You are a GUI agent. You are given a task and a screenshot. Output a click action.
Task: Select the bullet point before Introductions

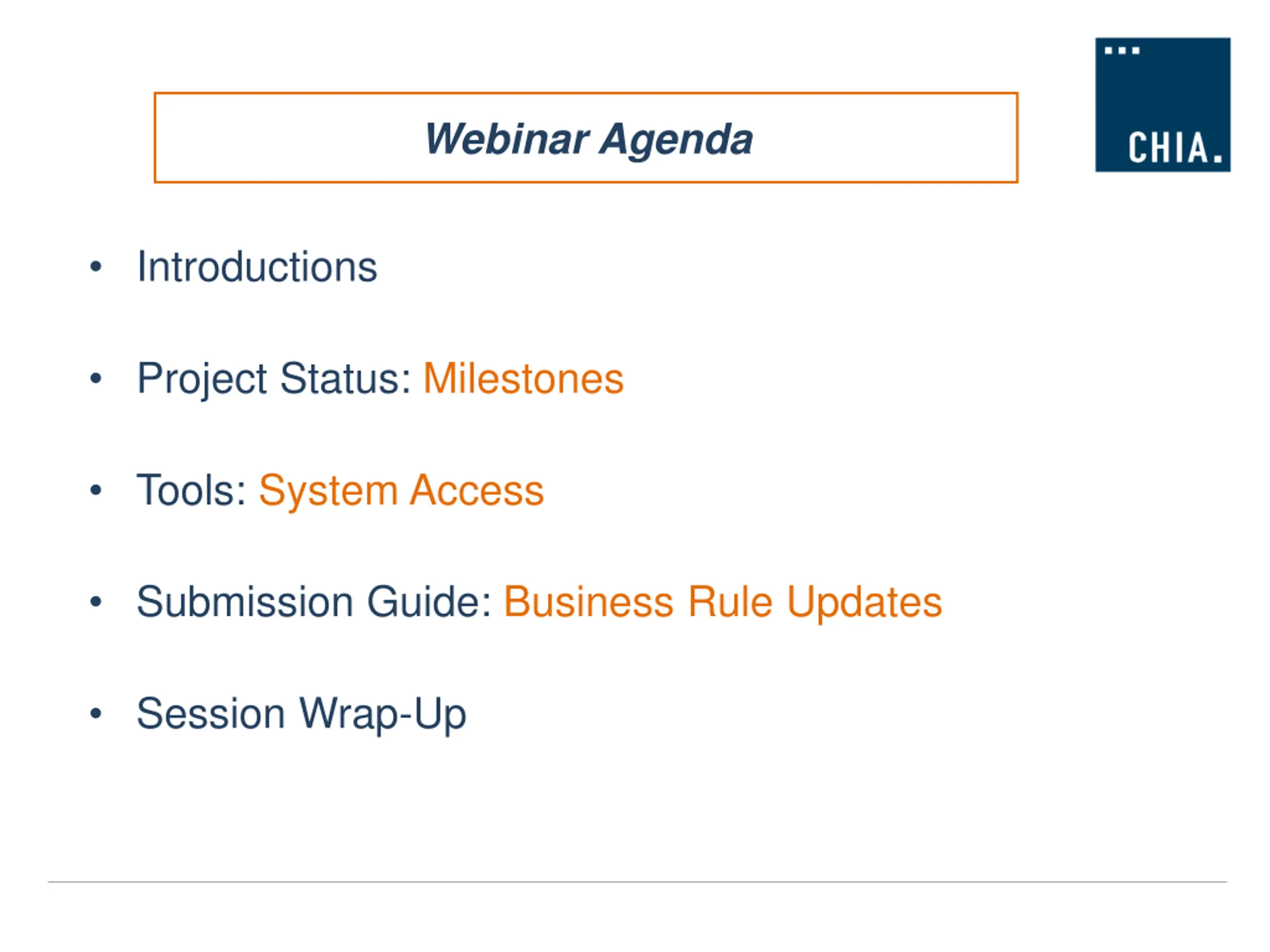point(96,267)
